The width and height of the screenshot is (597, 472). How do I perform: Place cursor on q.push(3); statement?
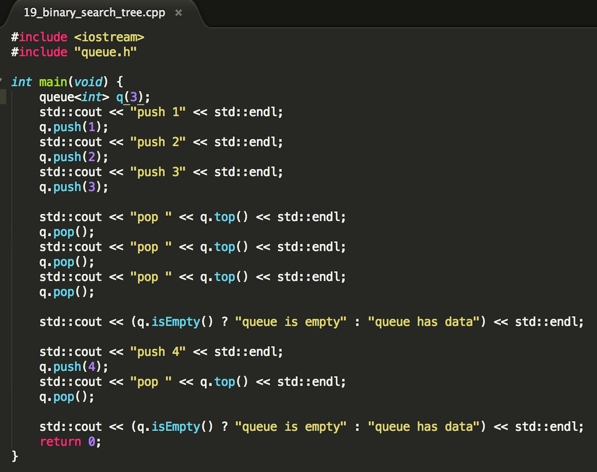pyautogui.click(x=74, y=187)
